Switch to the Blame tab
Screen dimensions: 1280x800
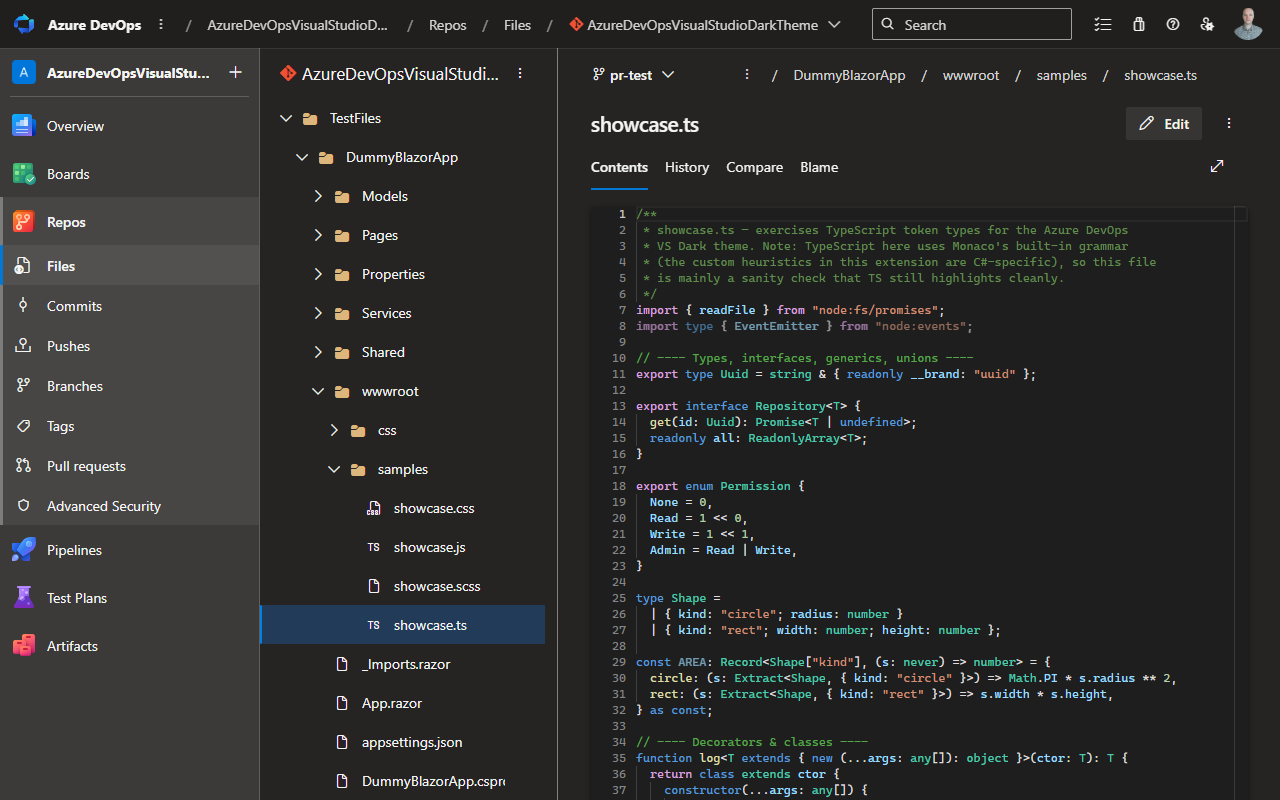click(819, 167)
